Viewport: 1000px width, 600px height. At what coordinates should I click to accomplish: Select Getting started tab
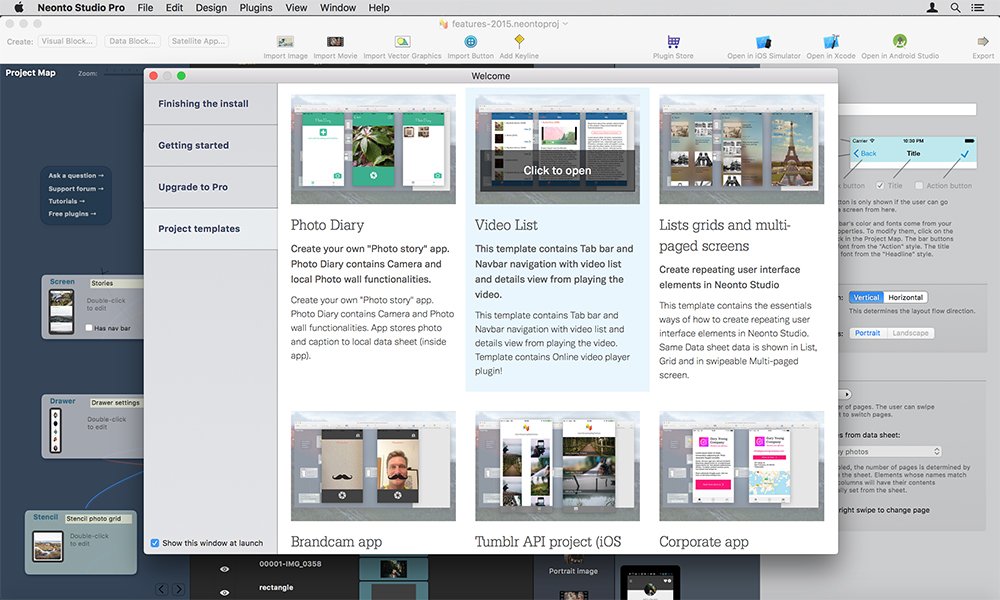(x=210, y=145)
